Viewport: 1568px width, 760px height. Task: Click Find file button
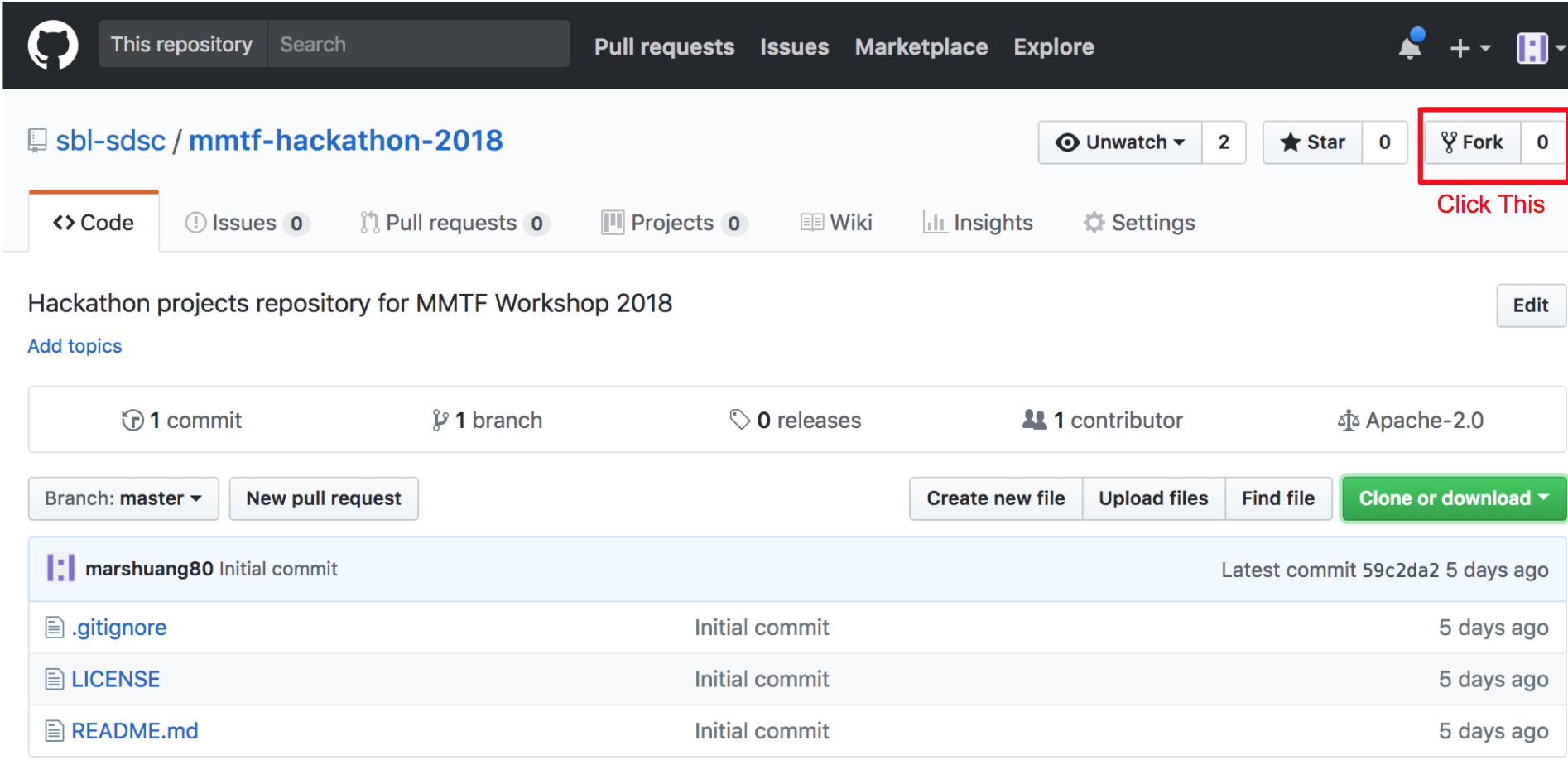pyautogui.click(x=1278, y=498)
